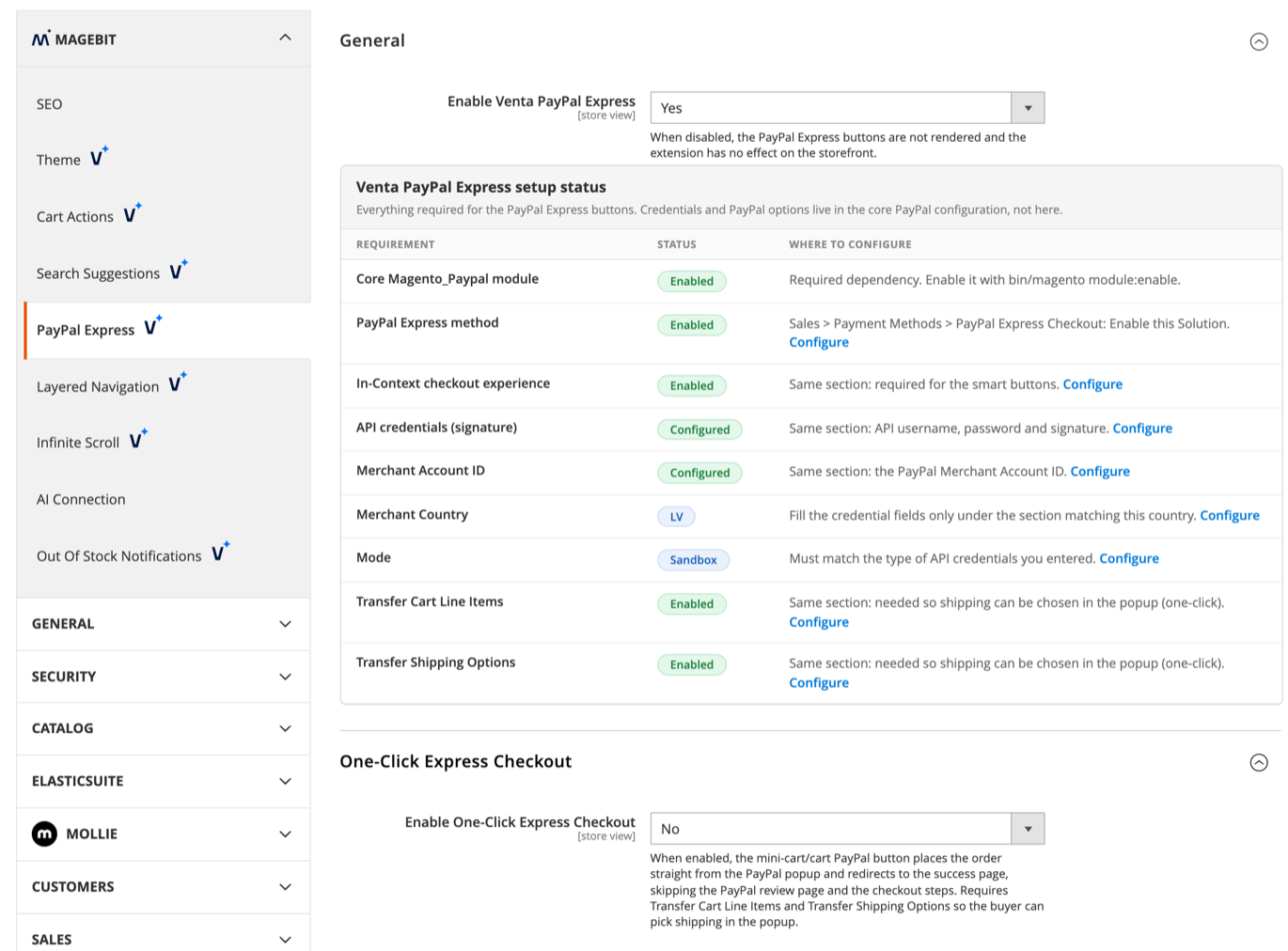Collapse the General section with circle arrow

pyautogui.click(x=1259, y=41)
